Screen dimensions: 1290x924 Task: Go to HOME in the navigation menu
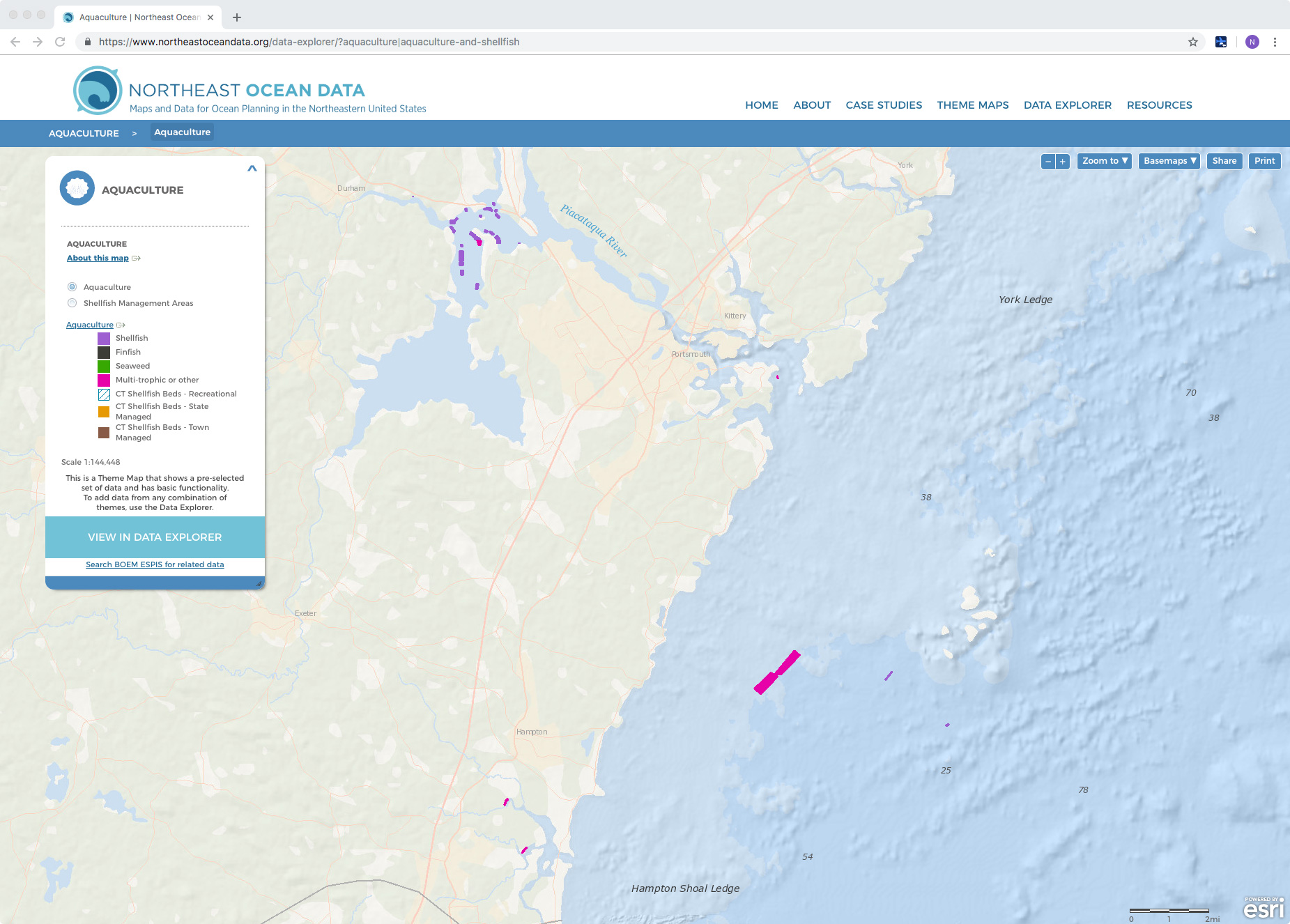click(x=762, y=105)
